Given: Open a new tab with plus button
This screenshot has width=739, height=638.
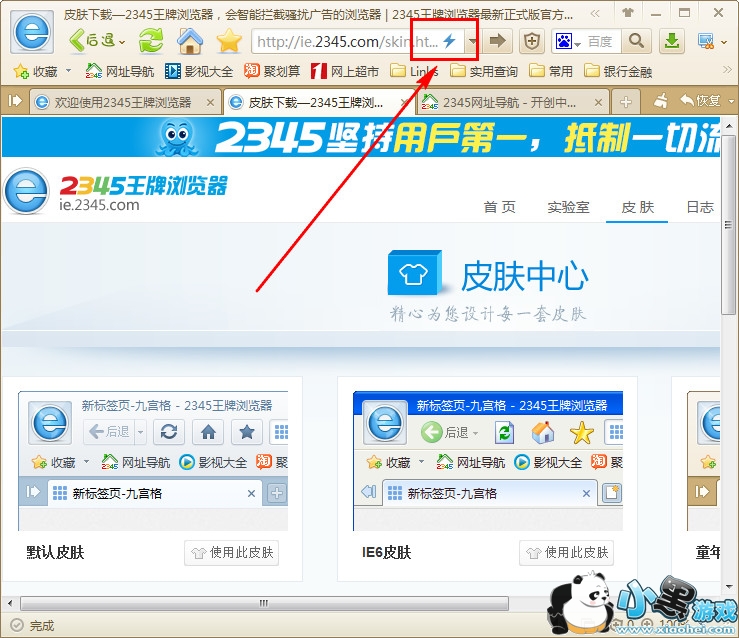Looking at the screenshot, I should tap(625, 102).
